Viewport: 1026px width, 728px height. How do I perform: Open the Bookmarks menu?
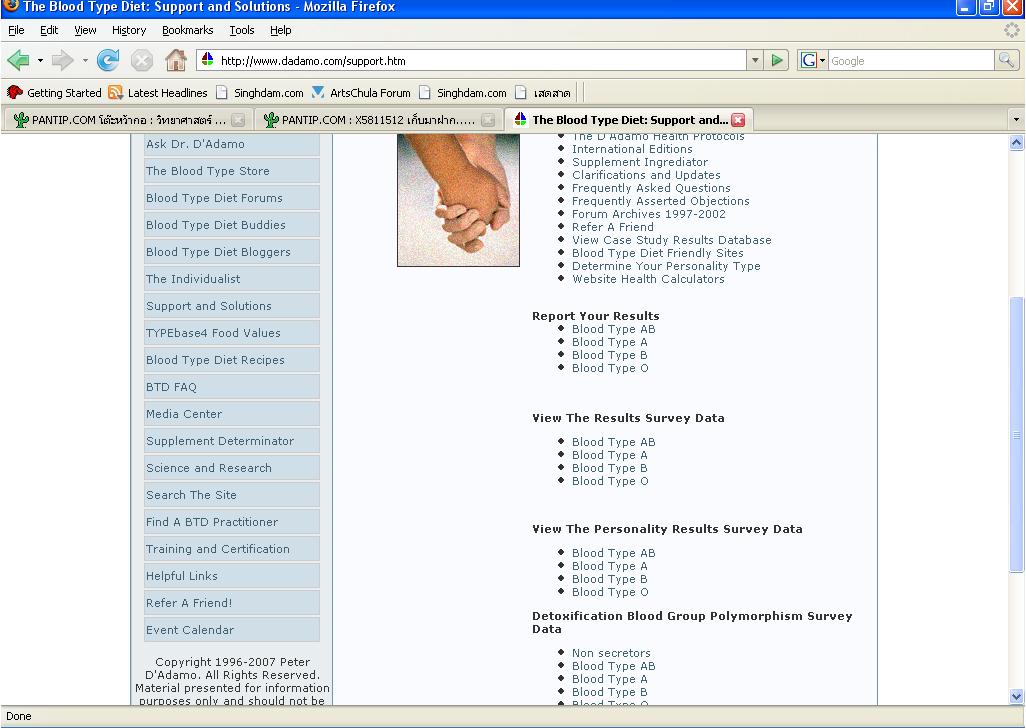point(188,30)
